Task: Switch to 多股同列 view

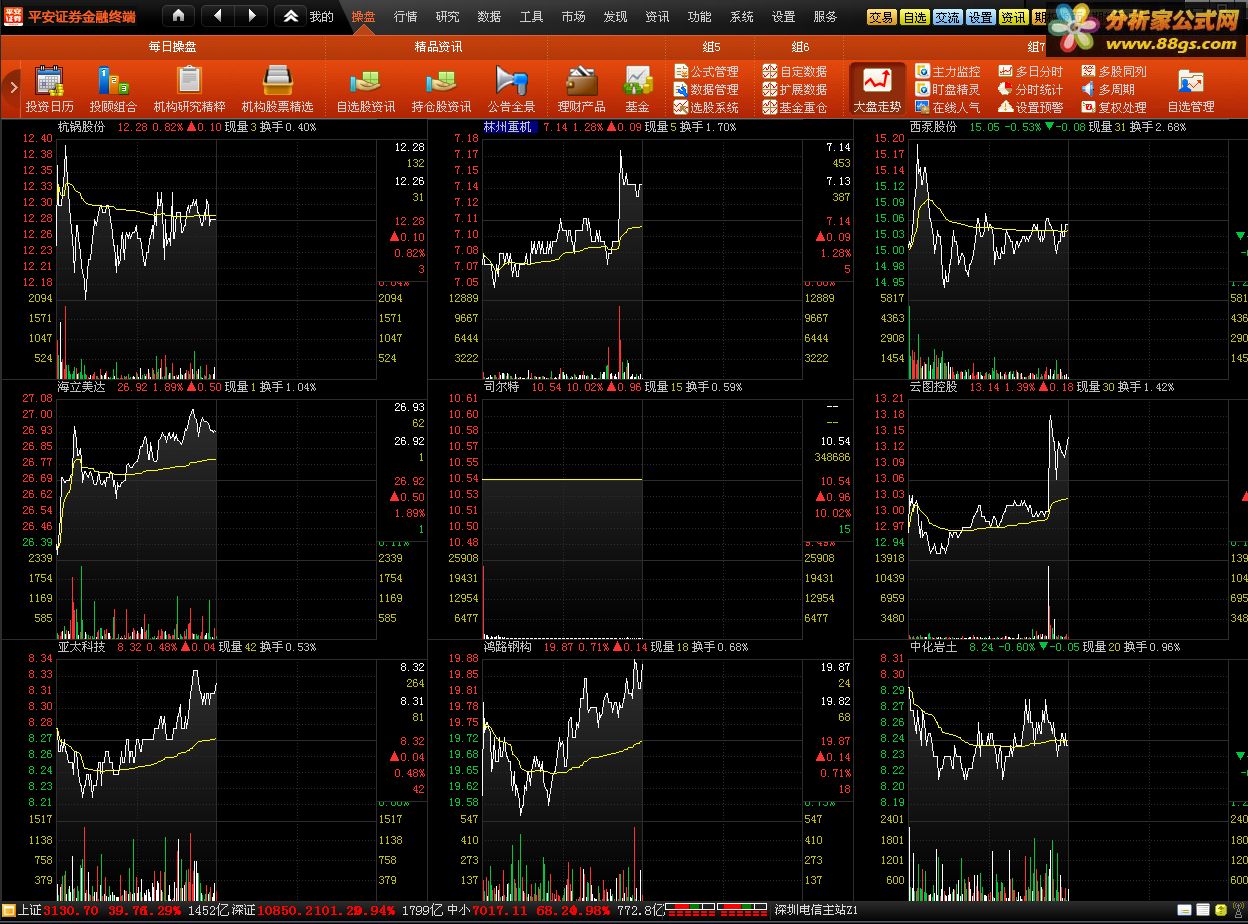Action: coord(1114,71)
